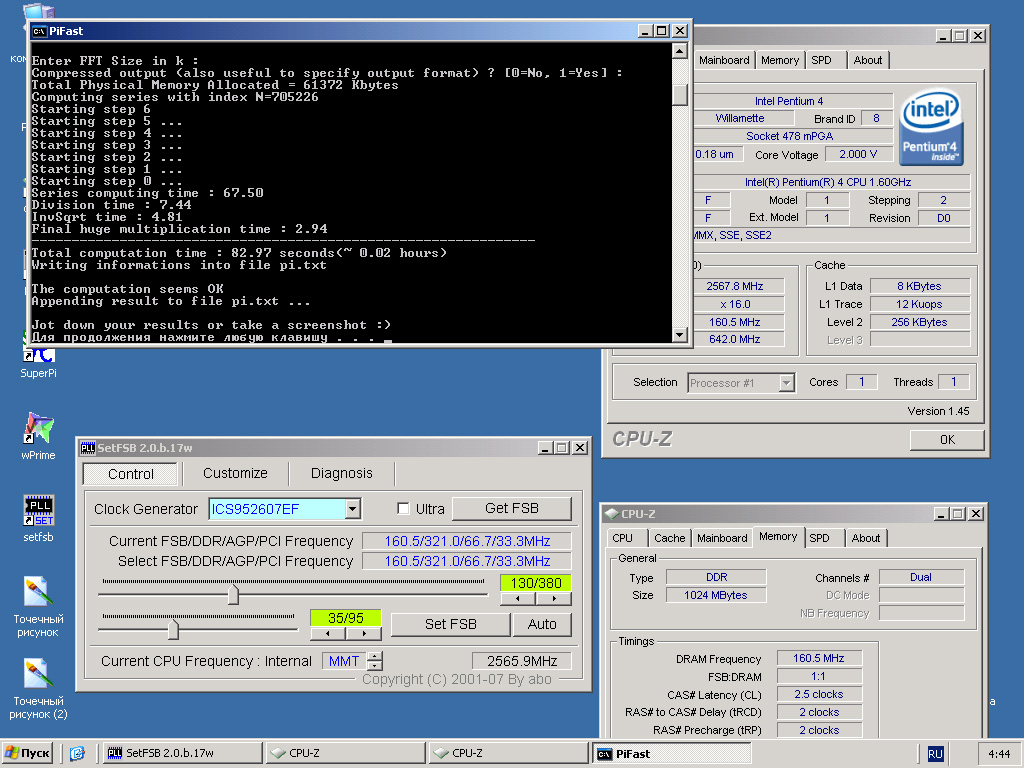Image resolution: width=1024 pixels, height=768 pixels.
Task: Click the Auto button in SetFSB
Action: (542, 624)
